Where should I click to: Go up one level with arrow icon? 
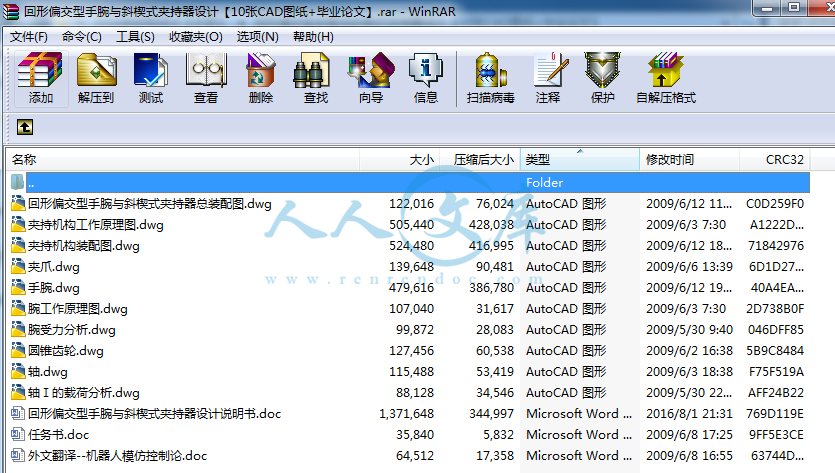25,127
